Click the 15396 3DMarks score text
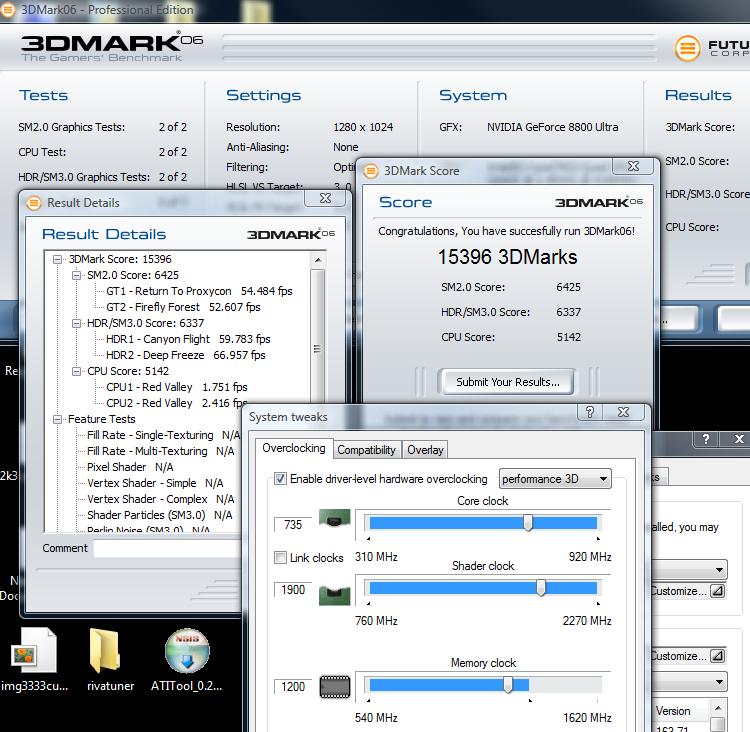The image size is (750, 732). pos(507,257)
